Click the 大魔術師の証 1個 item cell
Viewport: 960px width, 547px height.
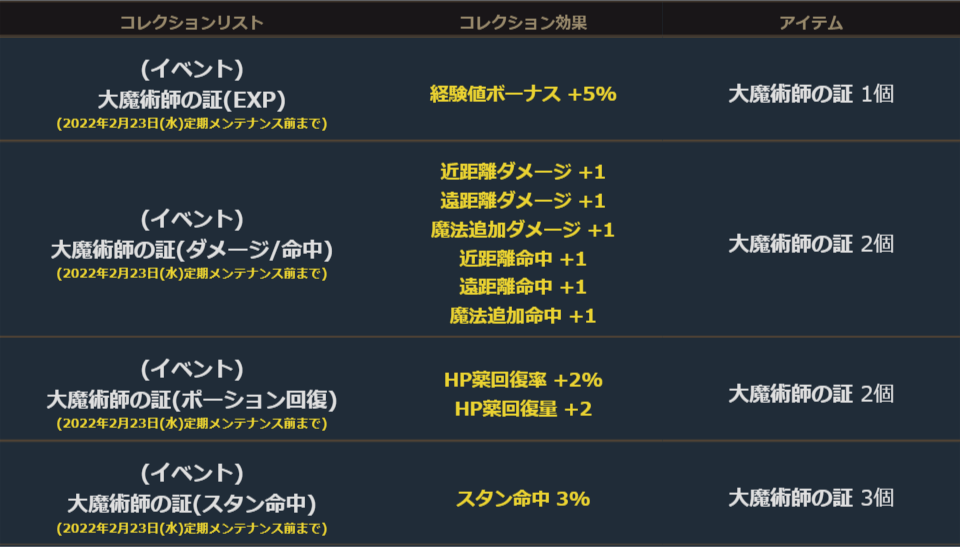[x=811, y=94]
